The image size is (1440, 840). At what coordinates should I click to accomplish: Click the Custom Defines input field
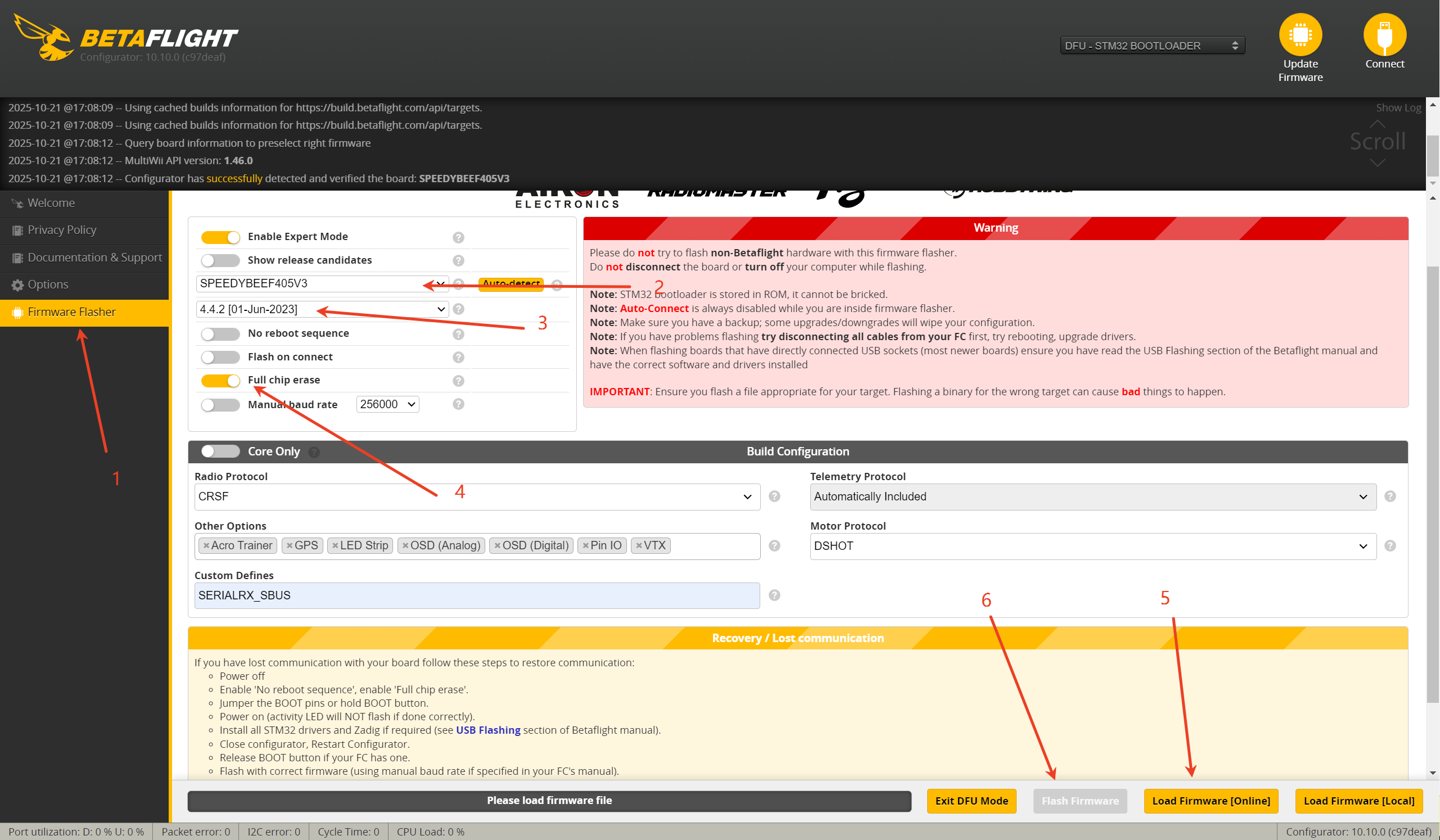(x=477, y=595)
